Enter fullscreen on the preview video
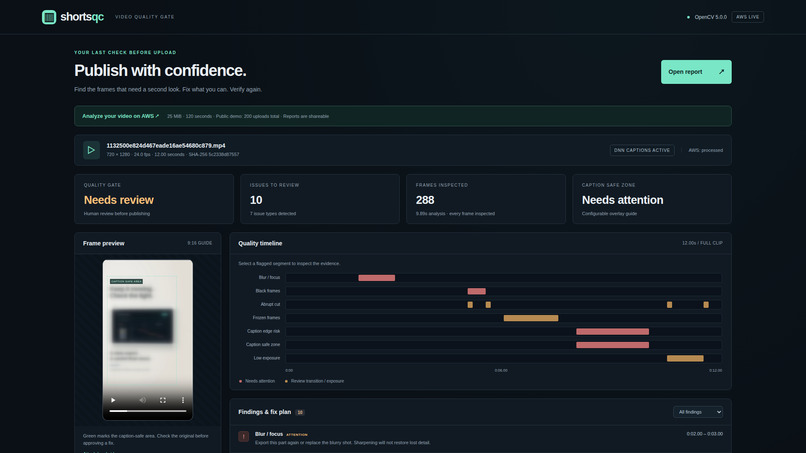The width and height of the screenshot is (806, 453). click(x=162, y=400)
